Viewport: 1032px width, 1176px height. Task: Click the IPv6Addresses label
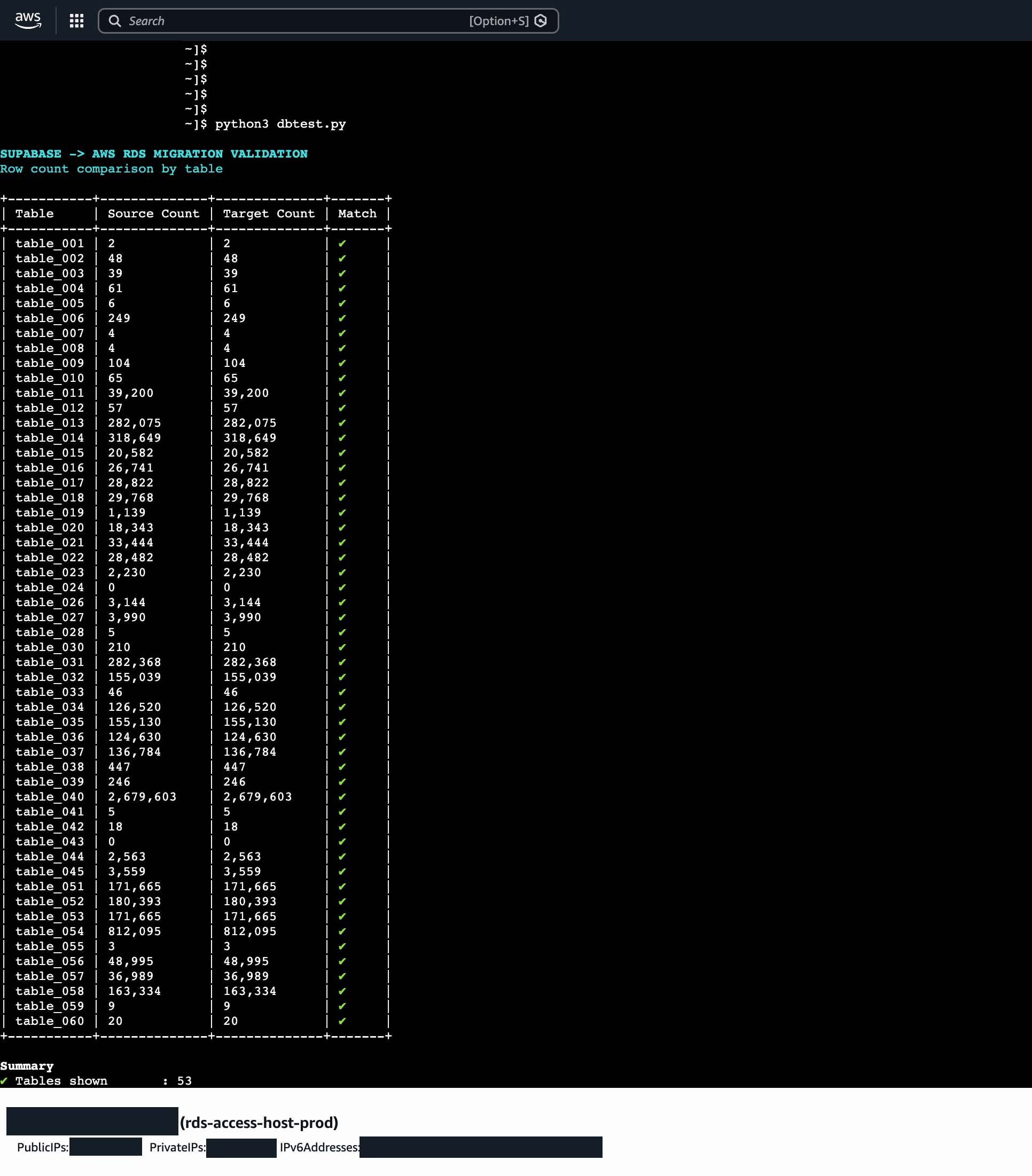319,1147
